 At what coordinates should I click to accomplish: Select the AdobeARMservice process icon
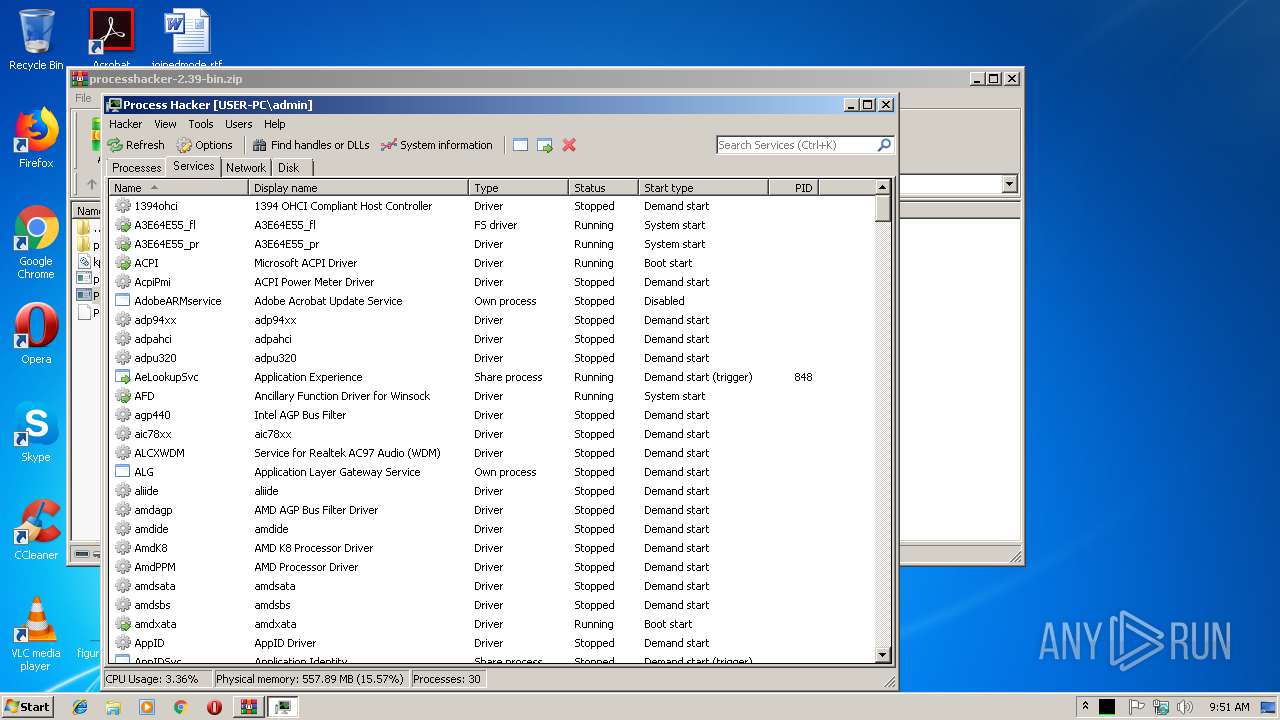pos(123,301)
